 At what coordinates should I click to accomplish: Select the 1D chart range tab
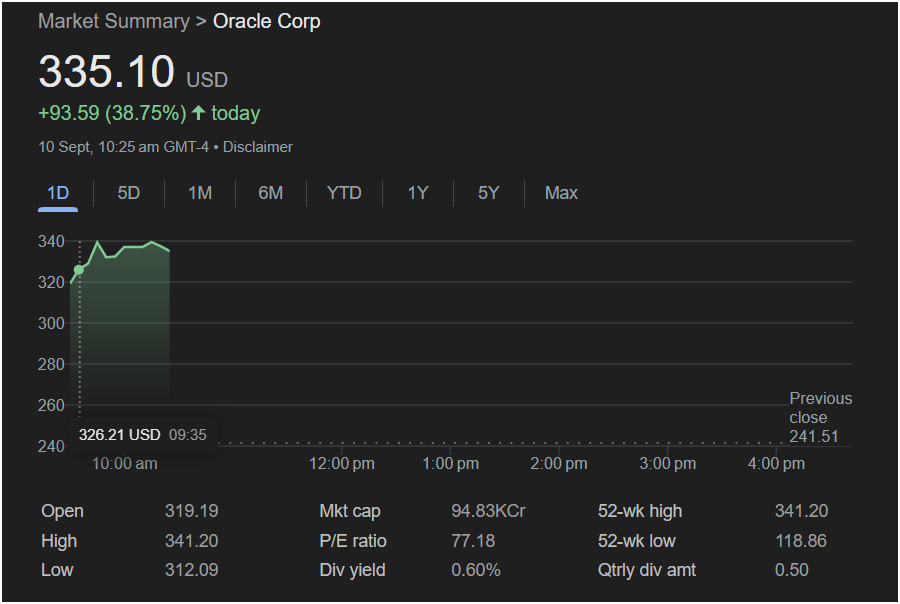tap(58, 193)
